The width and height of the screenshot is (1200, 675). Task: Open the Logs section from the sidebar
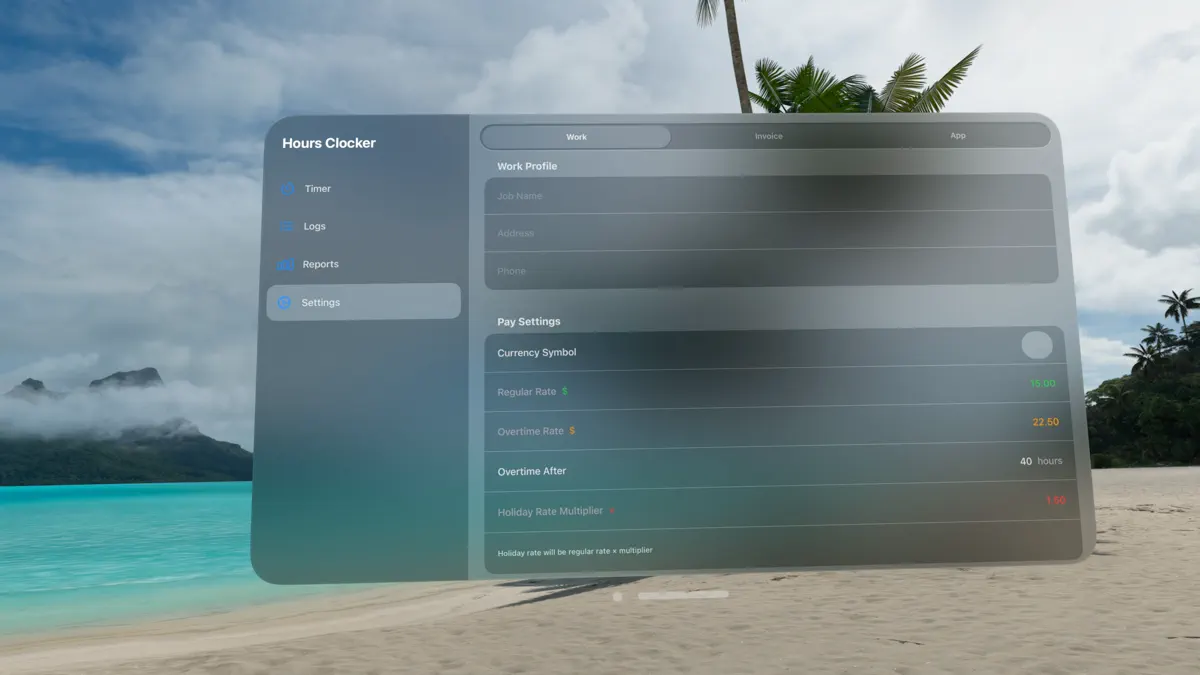tap(314, 226)
